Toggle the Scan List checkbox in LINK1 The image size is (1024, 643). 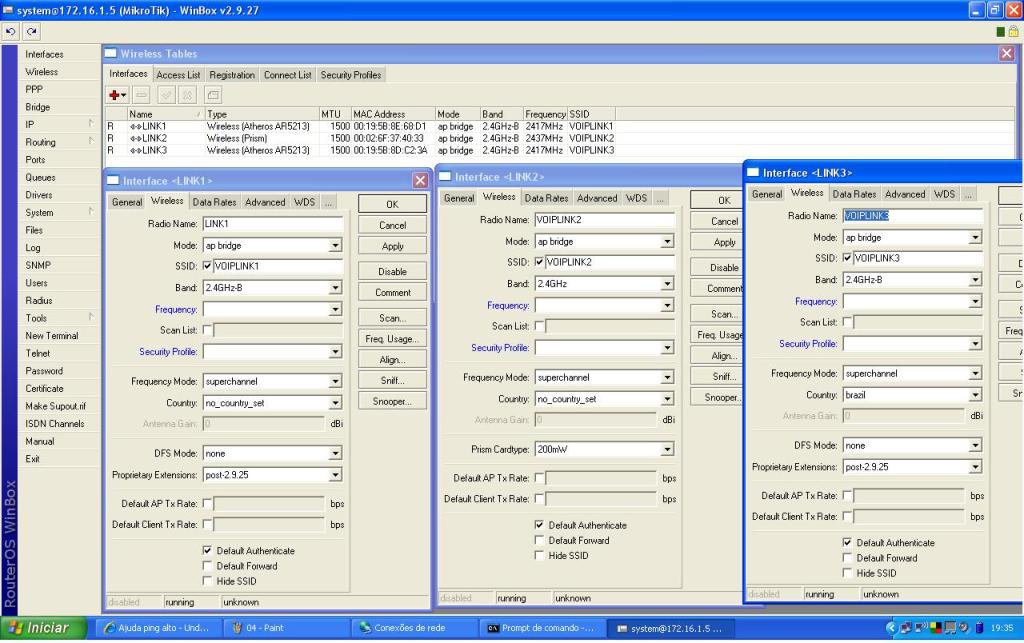[x=208, y=330]
